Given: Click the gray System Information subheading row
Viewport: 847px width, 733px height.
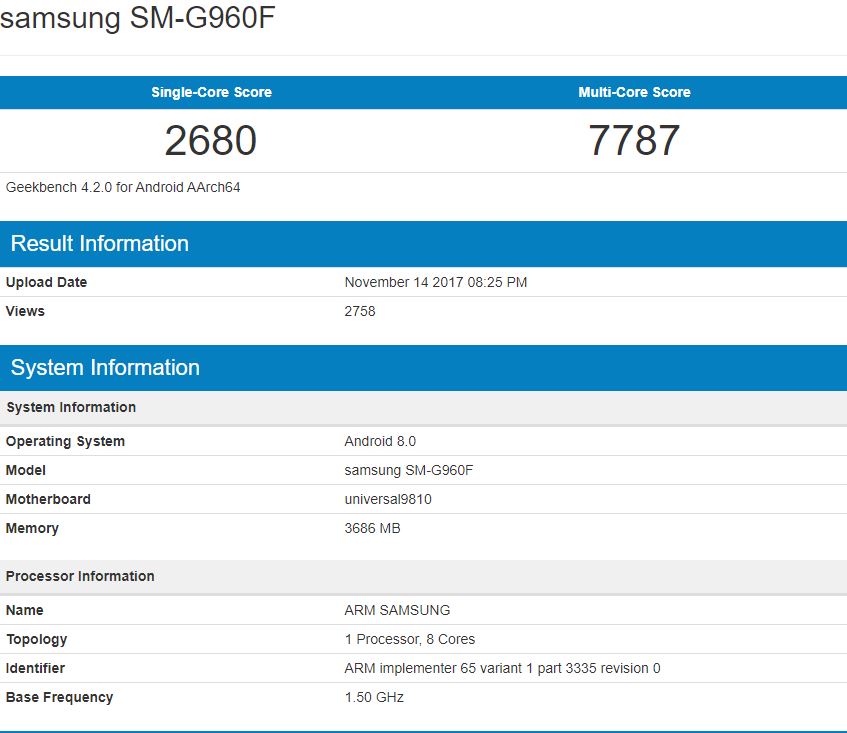Looking at the screenshot, I should tap(71, 407).
